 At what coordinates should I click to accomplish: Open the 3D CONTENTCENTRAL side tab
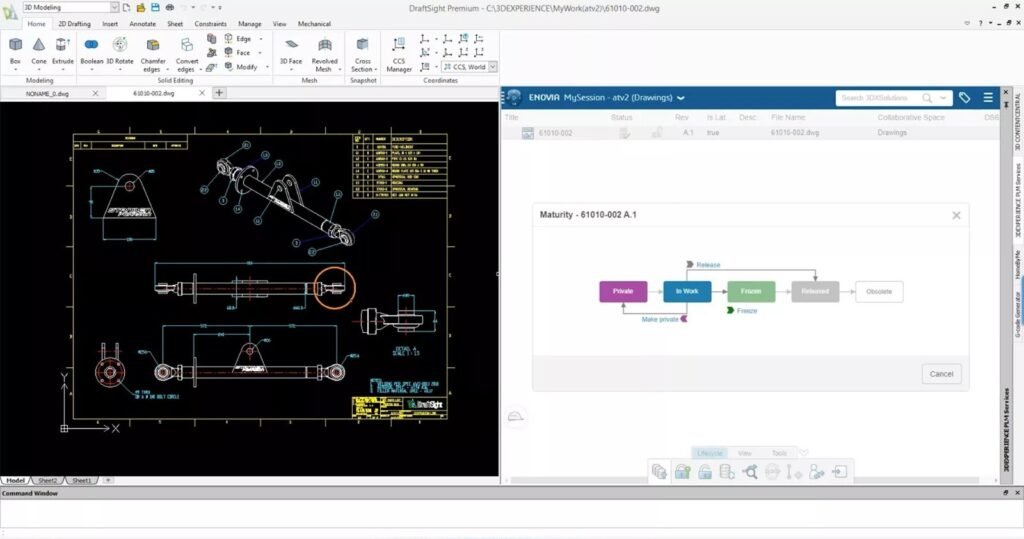[x=1017, y=122]
